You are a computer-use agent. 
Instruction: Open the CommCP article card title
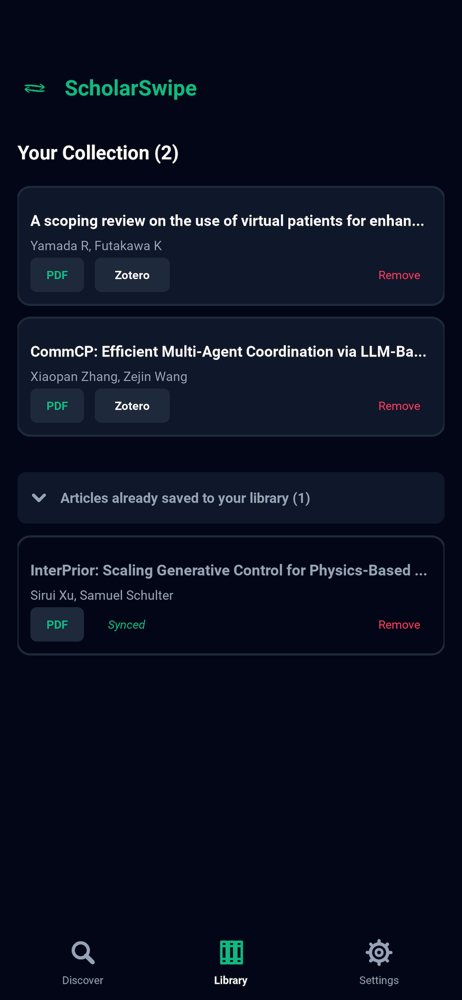click(228, 352)
